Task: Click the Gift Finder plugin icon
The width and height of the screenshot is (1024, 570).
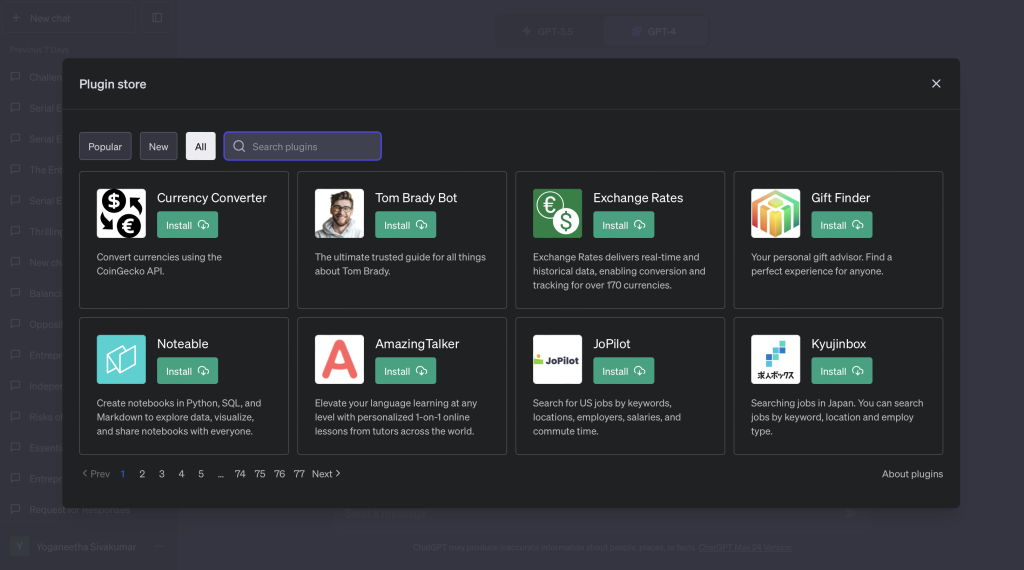Action: 776,214
